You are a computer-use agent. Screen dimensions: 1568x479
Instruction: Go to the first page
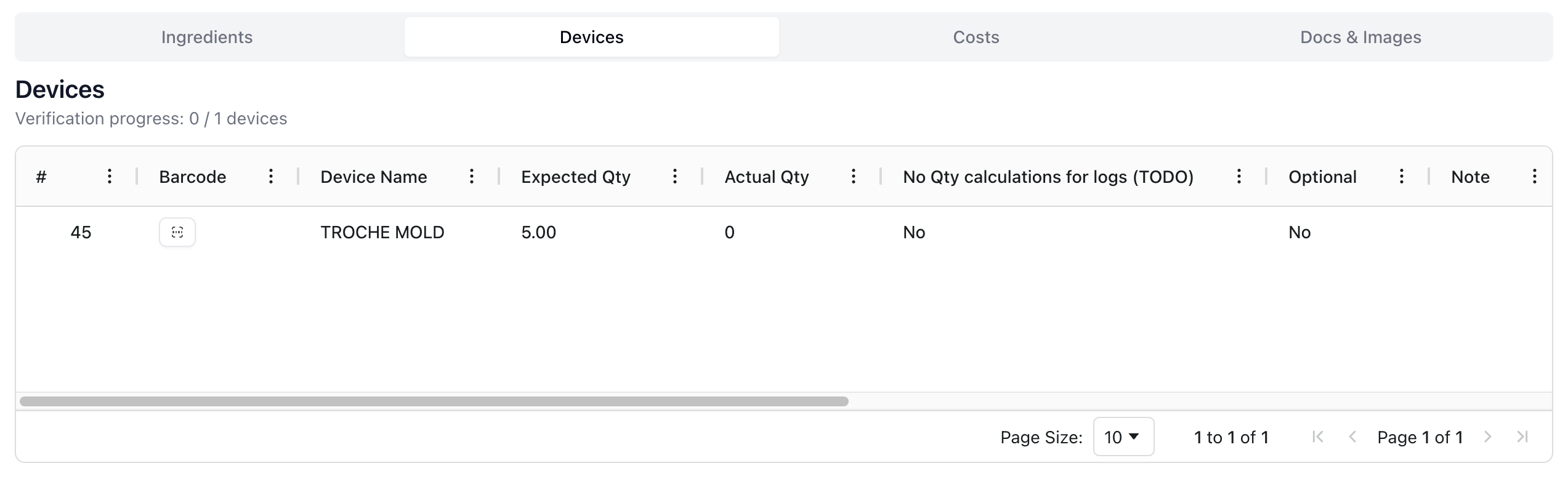point(1318,437)
